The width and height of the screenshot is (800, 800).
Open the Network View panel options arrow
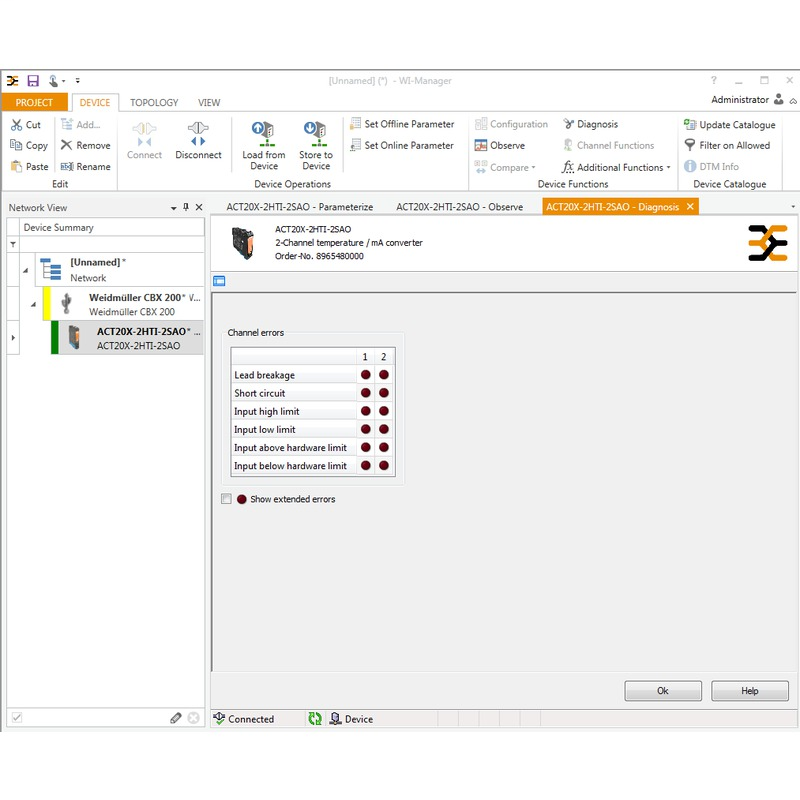(173, 208)
